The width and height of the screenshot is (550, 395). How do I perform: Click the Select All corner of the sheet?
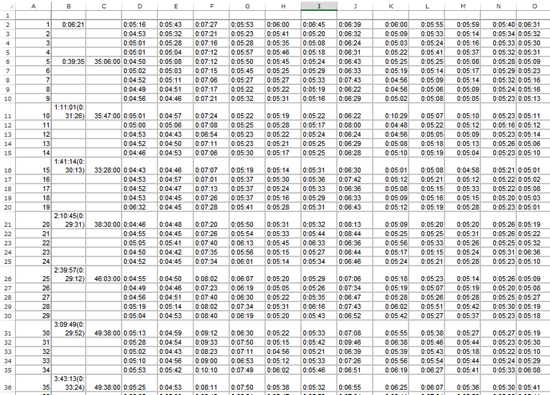[8, 6]
